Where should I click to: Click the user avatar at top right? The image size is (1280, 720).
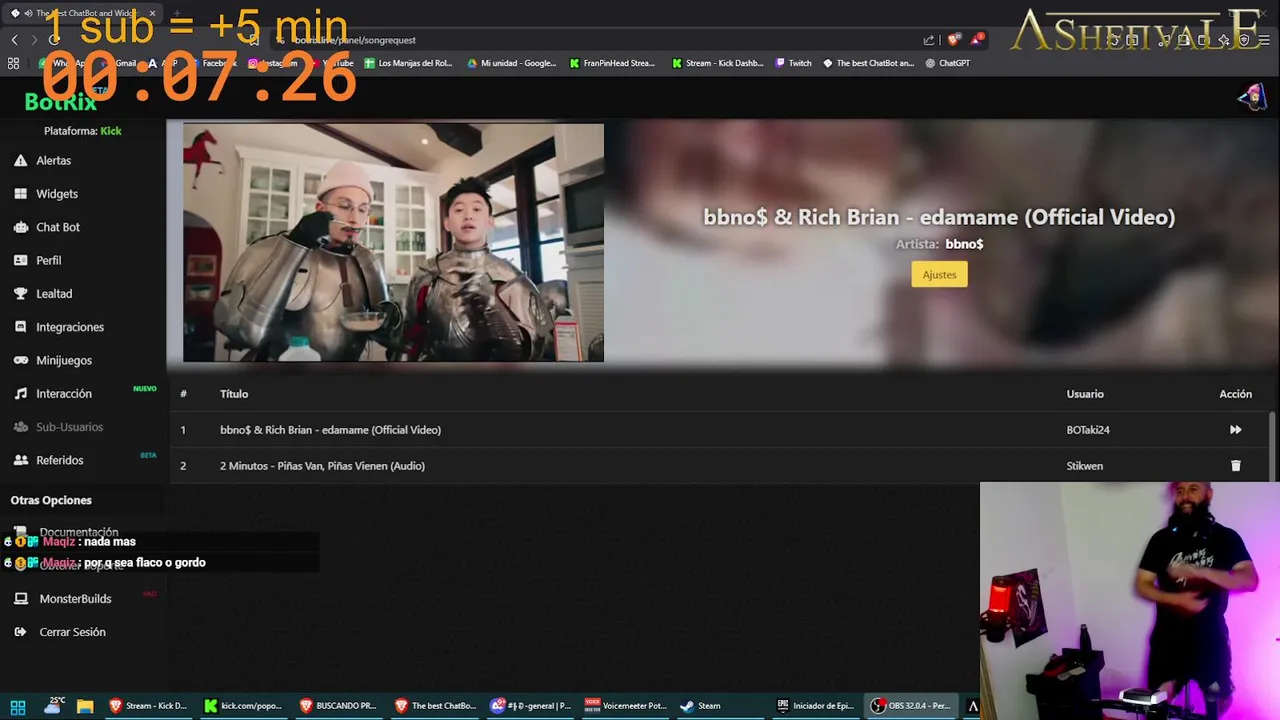pyautogui.click(x=1252, y=97)
